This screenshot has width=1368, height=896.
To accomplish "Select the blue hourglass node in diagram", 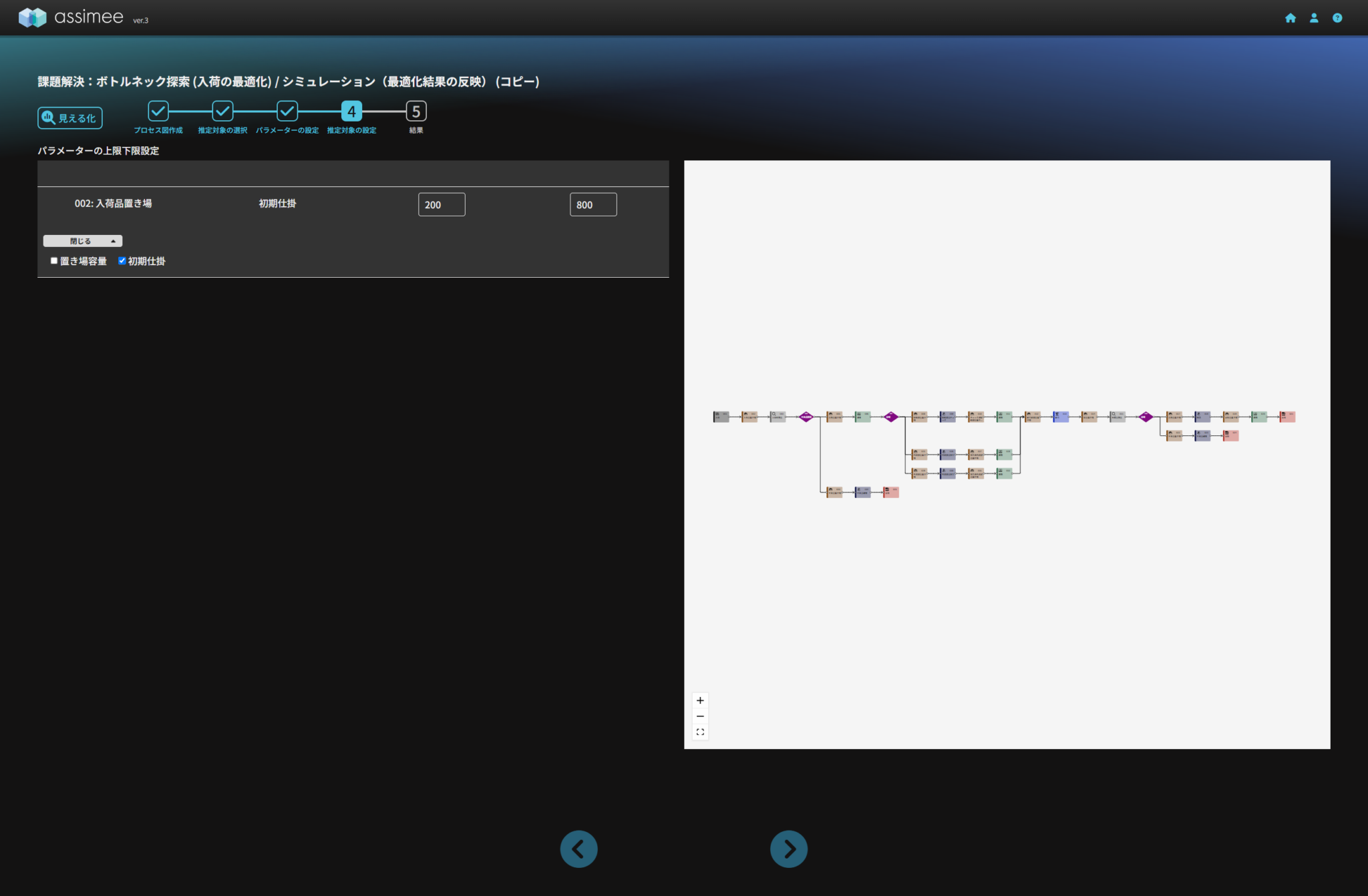I will pos(1061,417).
